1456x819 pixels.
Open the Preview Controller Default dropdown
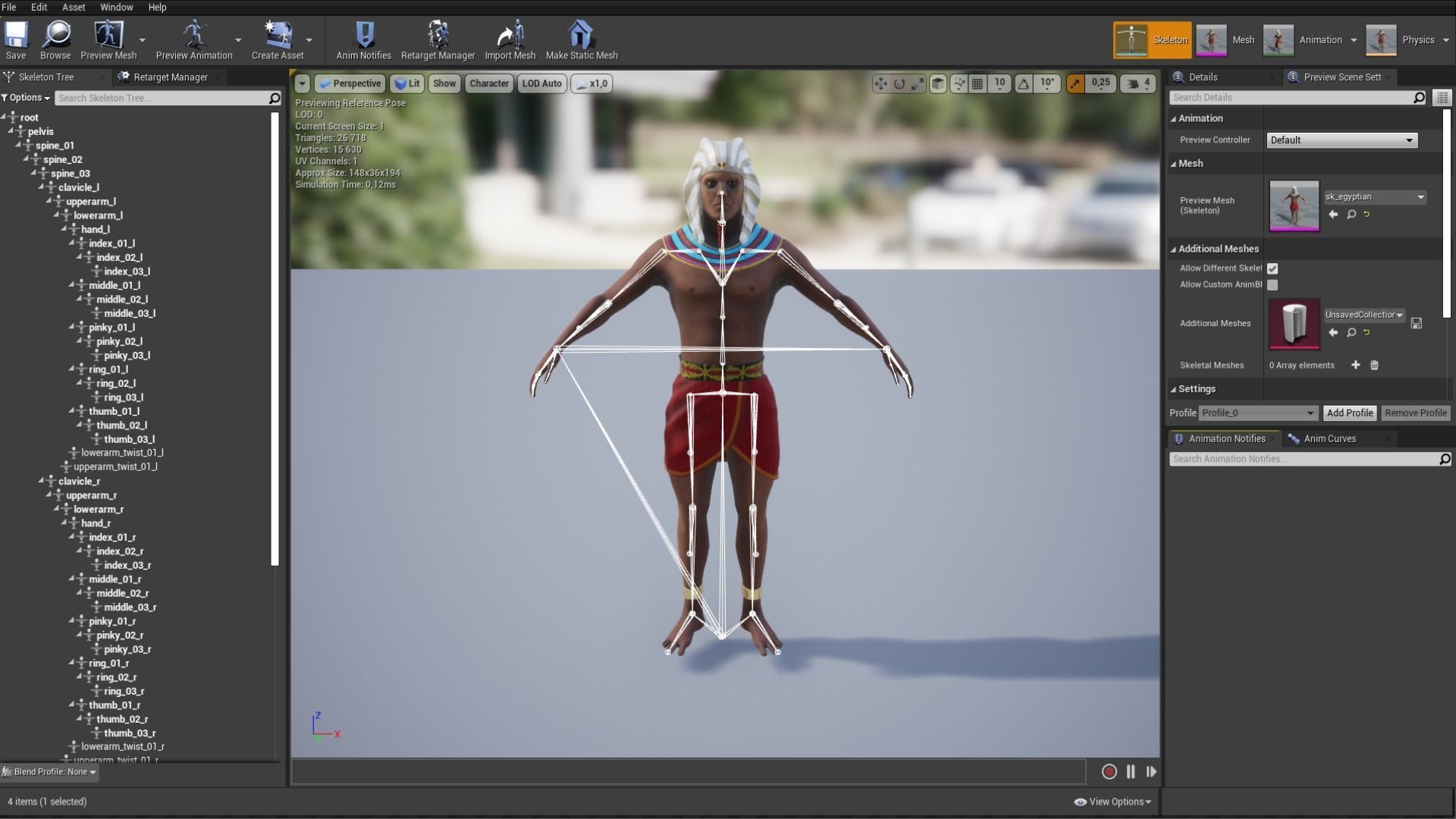[x=1341, y=140]
